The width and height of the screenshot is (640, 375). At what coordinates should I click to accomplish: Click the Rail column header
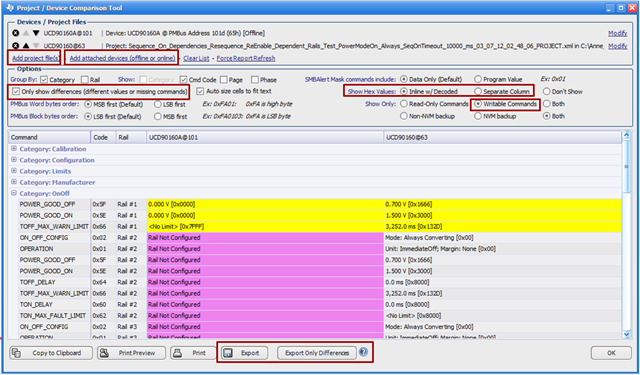click(x=131, y=138)
